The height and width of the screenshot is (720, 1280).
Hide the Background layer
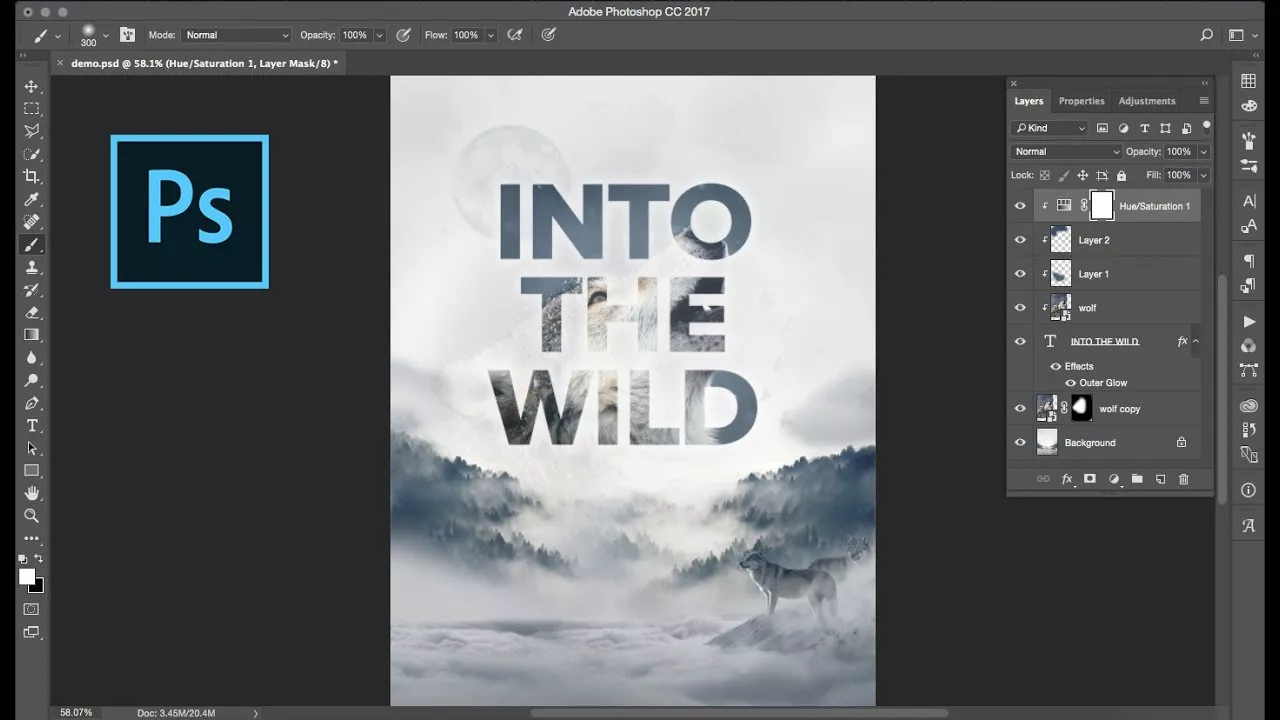pos(1020,442)
